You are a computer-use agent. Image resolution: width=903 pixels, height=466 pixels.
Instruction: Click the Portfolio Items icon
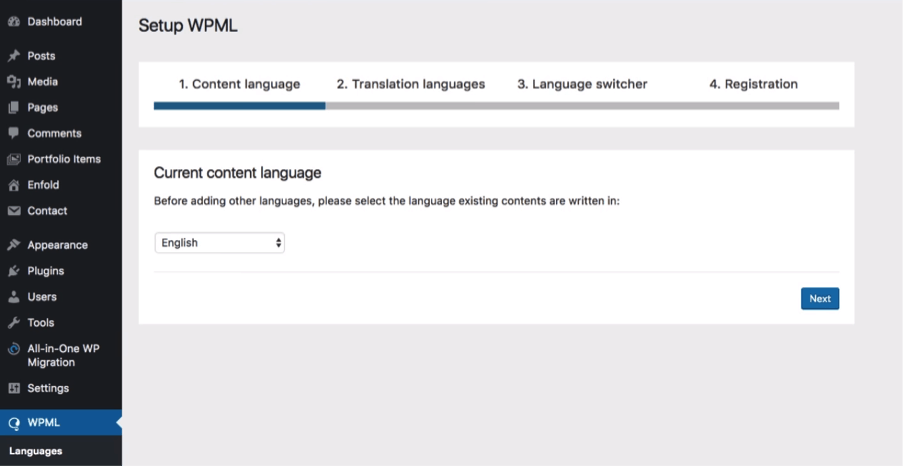[14, 159]
